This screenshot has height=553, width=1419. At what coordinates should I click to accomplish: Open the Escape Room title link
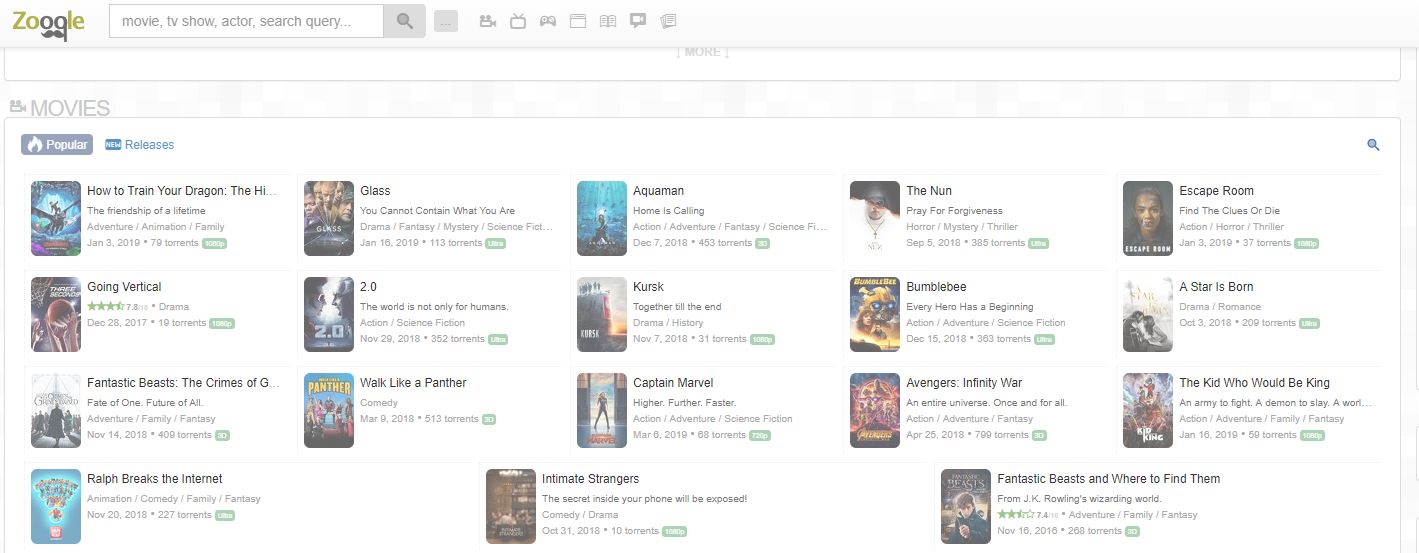tap(1216, 191)
